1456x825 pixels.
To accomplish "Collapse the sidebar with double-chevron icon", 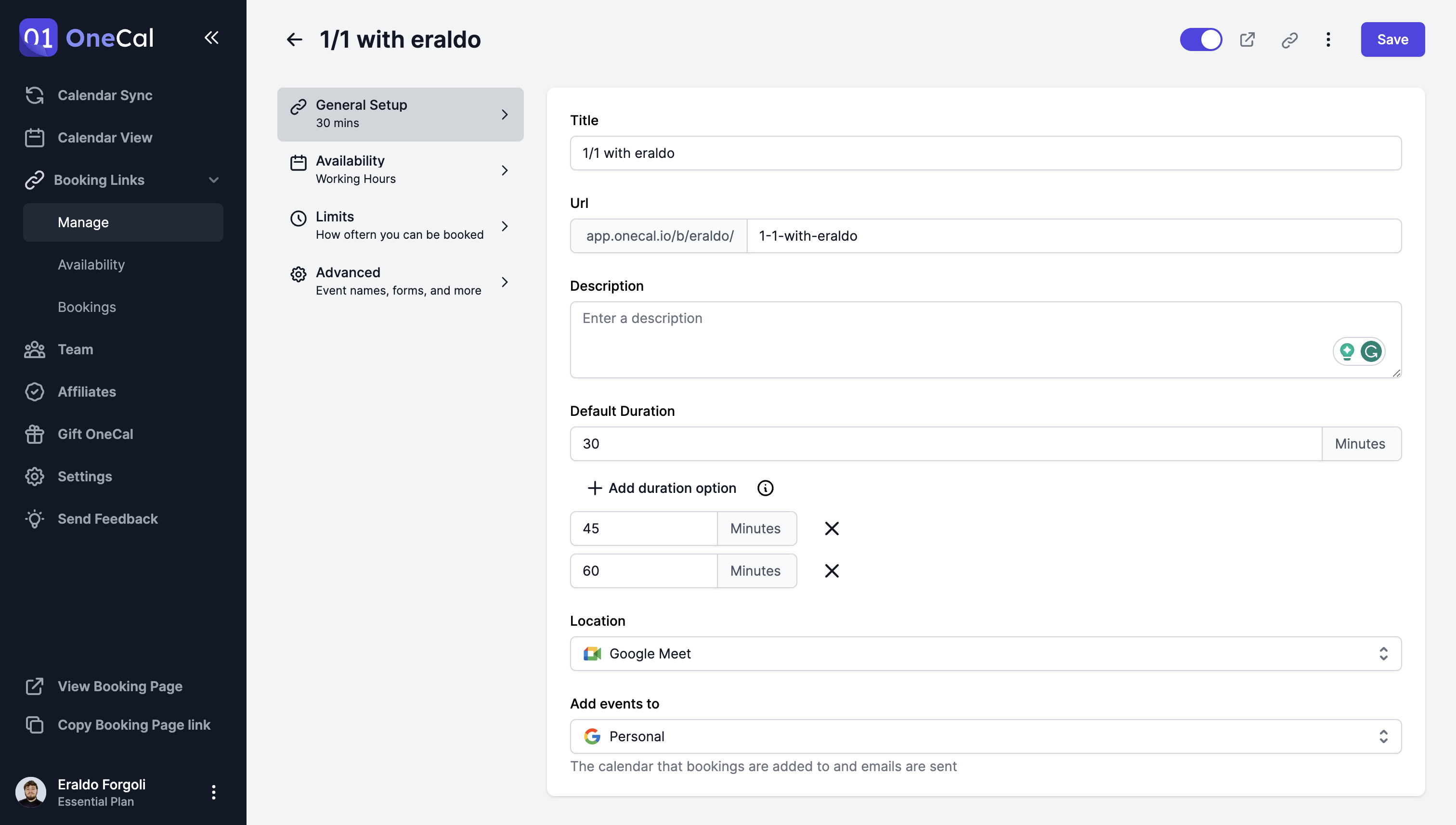I will (211, 38).
